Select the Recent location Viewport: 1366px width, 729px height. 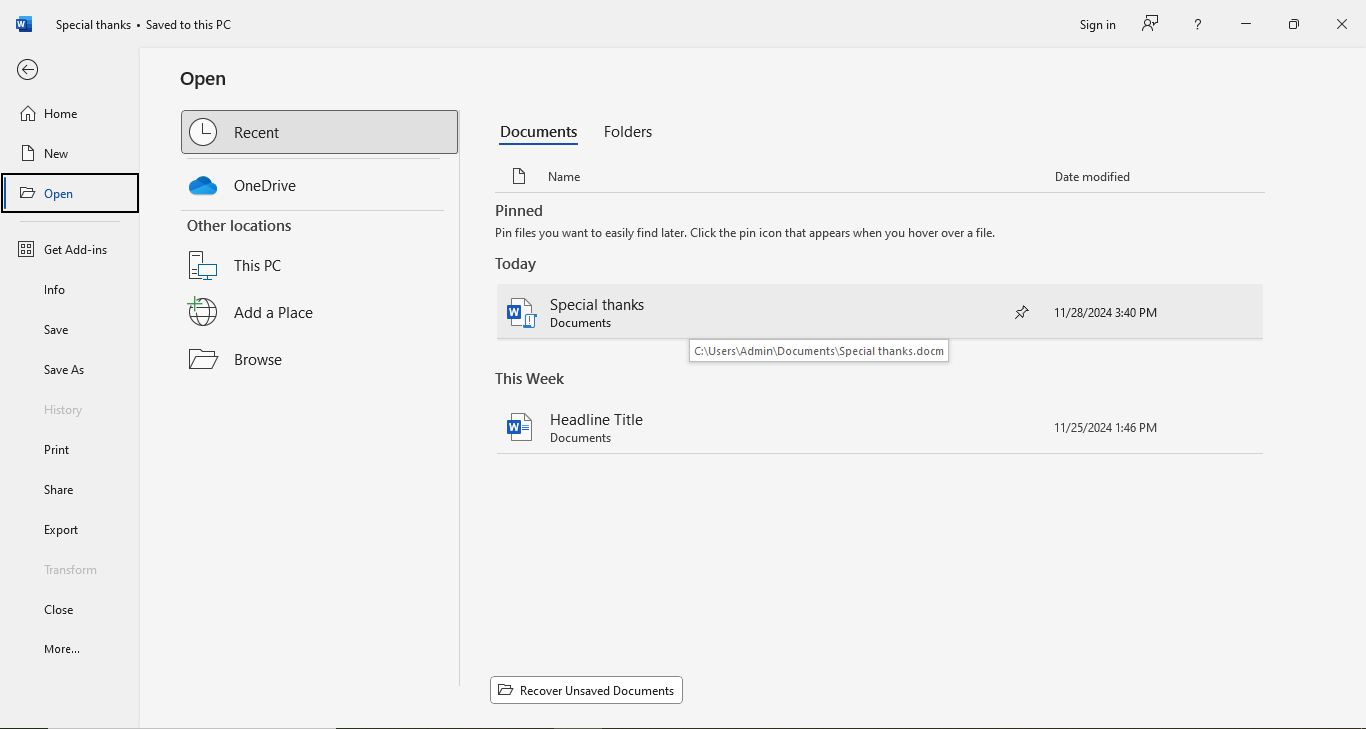coord(320,132)
